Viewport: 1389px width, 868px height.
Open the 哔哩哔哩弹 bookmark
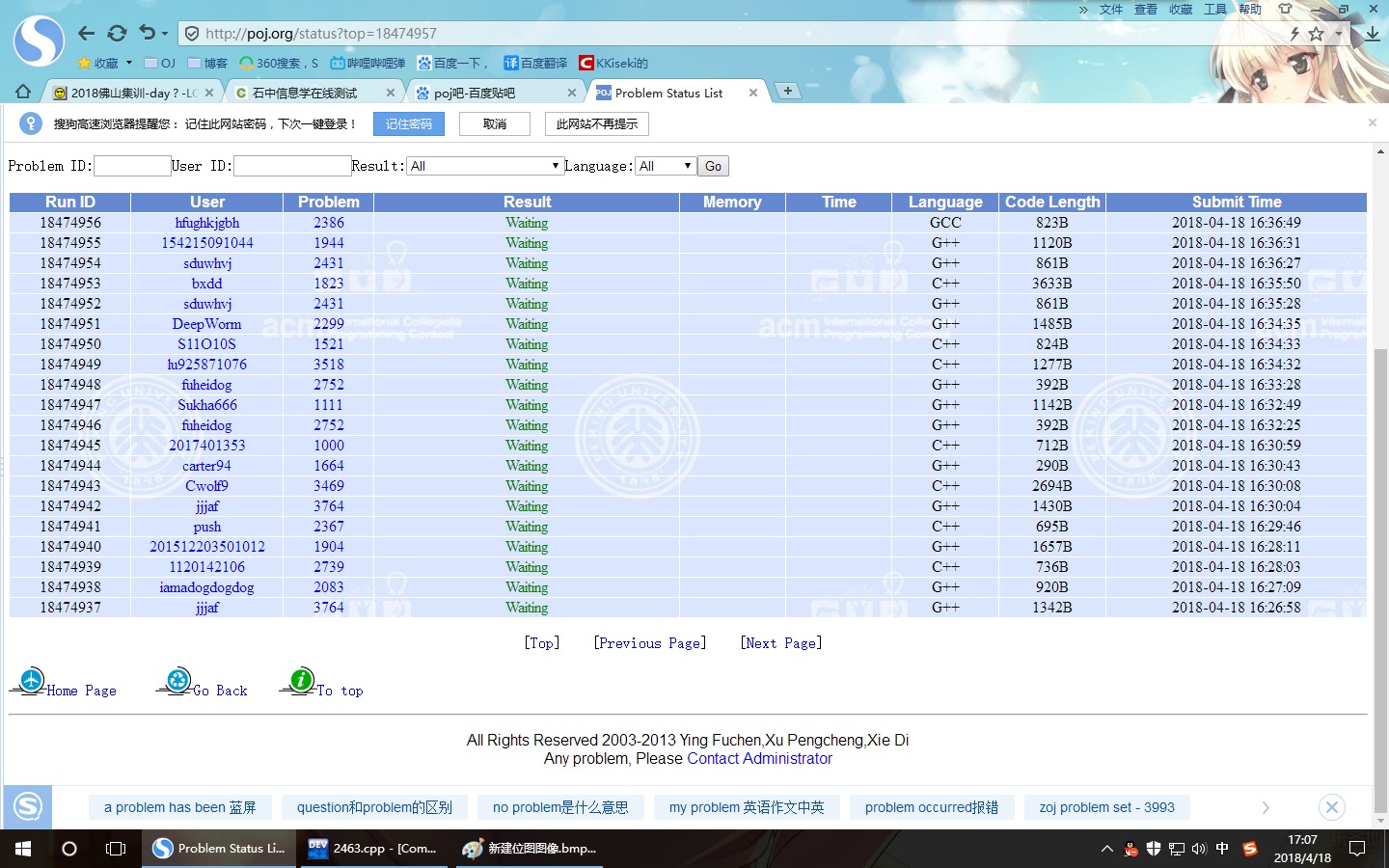pyautogui.click(x=368, y=63)
